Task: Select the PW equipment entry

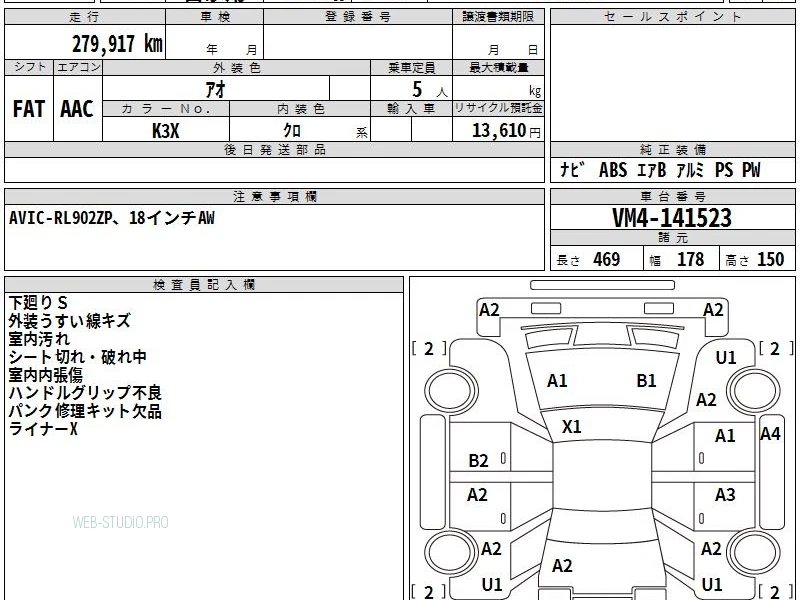Action: coord(751,169)
